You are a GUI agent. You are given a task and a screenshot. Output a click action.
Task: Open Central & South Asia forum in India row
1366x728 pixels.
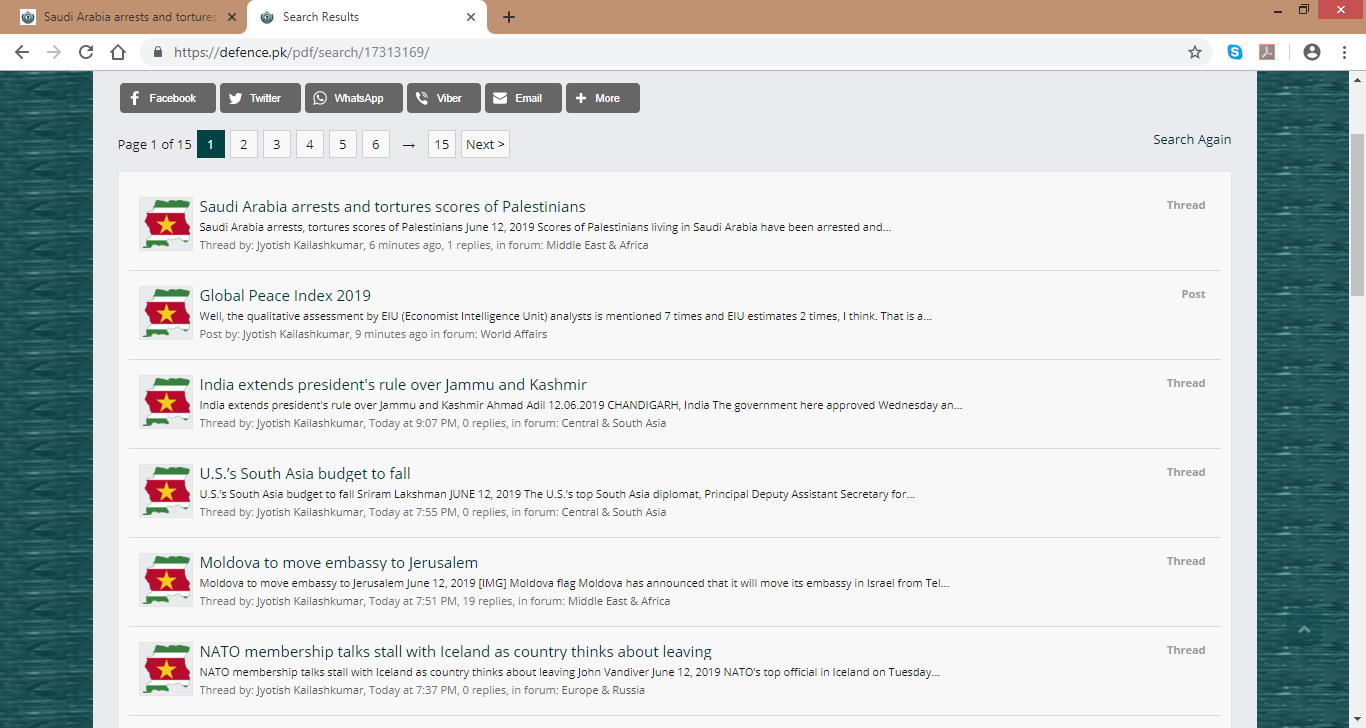click(x=614, y=423)
